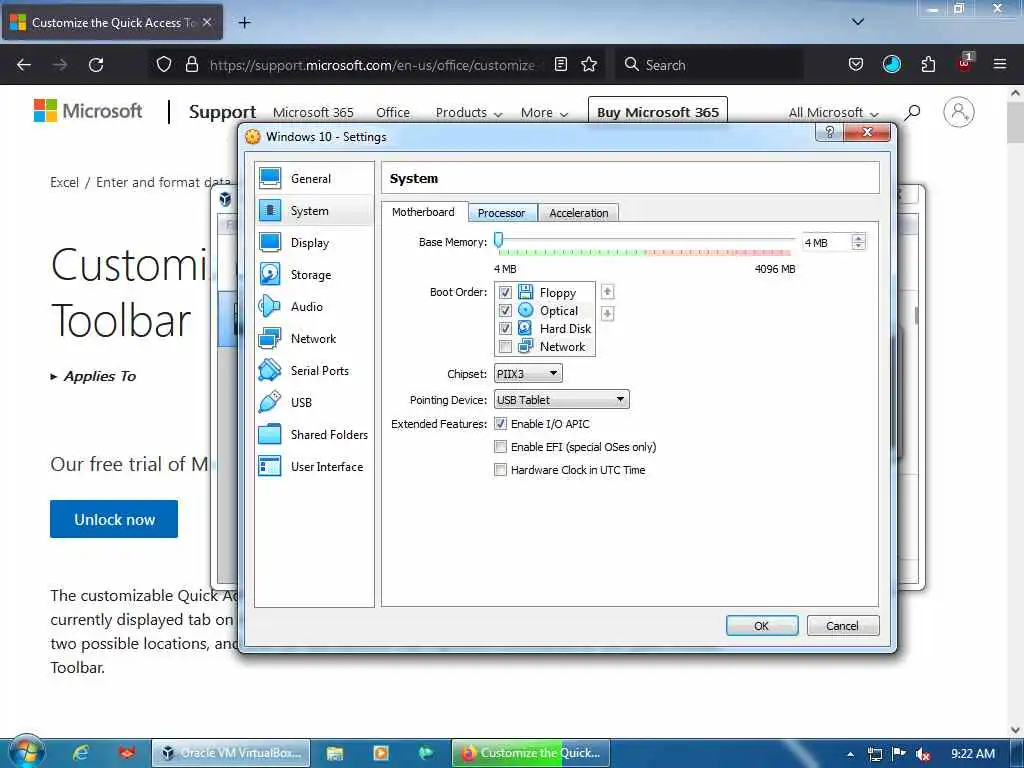
Task: Select the Network boot device icon
Action: pyautogui.click(x=526, y=346)
